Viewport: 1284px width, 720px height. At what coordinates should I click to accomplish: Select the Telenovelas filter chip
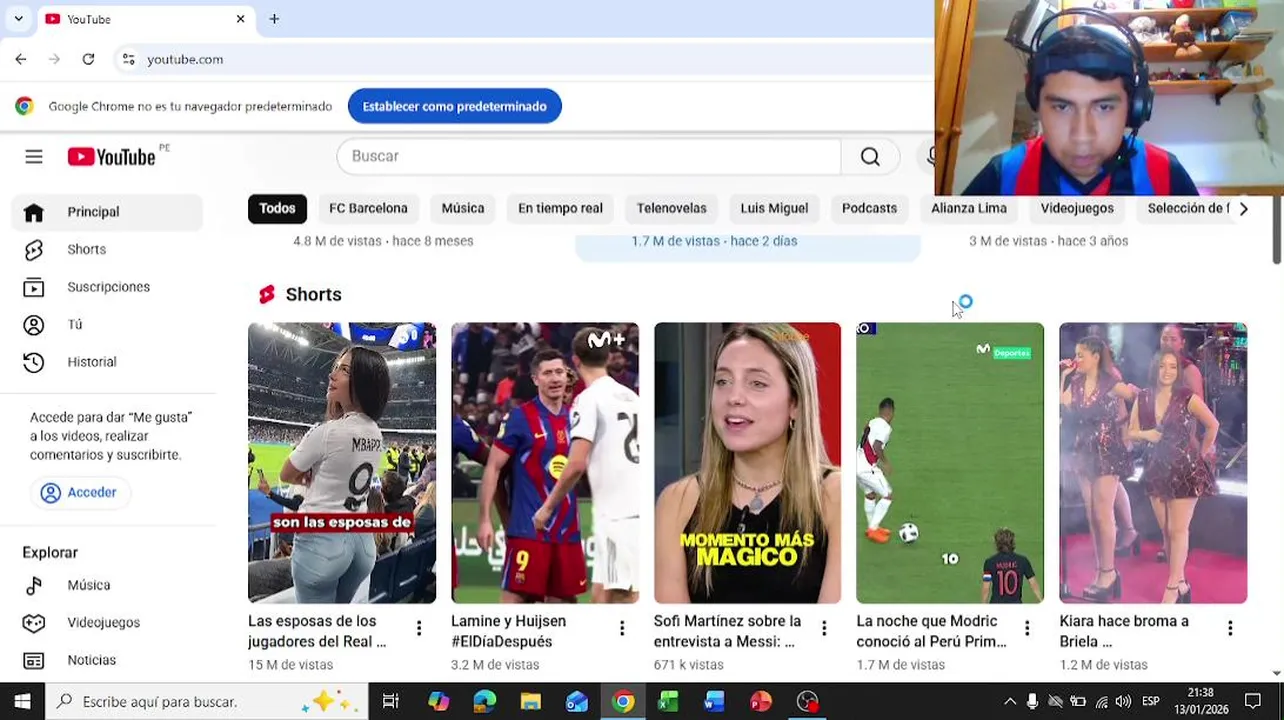tap(671, 208)
